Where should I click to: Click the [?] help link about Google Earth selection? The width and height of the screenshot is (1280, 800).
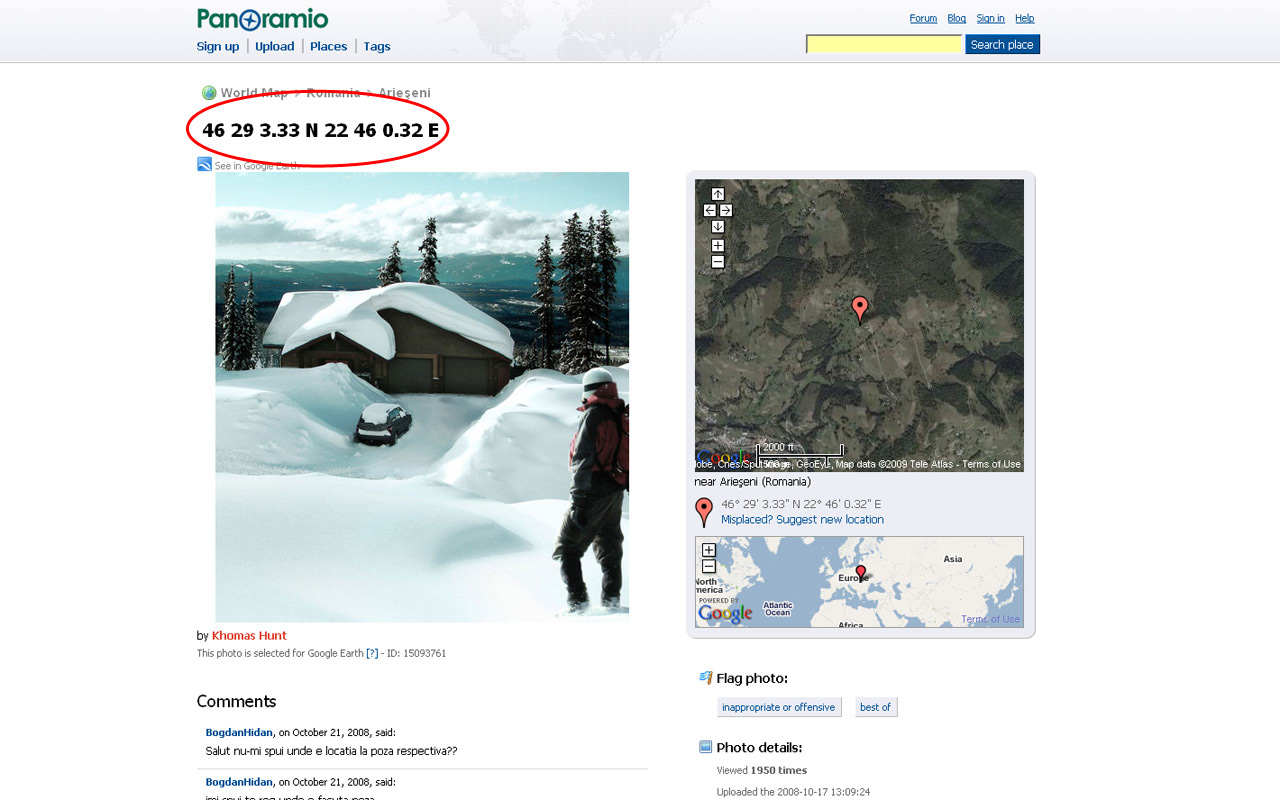coord(372,654)
